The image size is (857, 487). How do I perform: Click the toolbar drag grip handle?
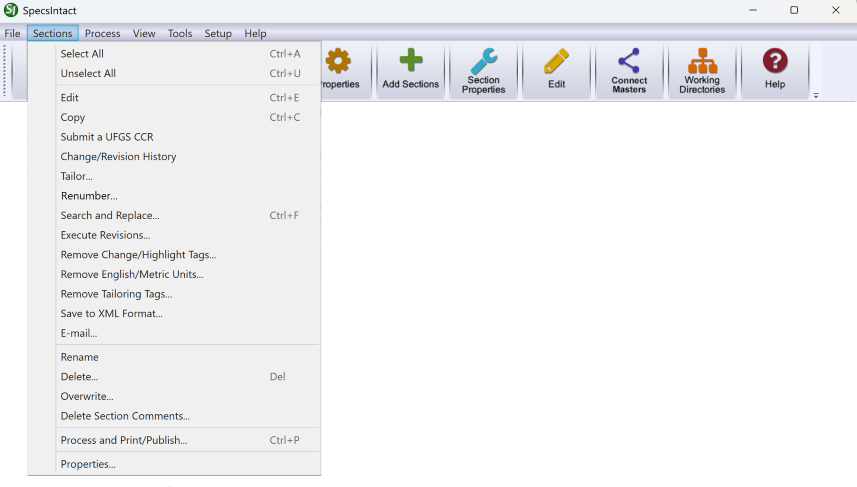click(x=5, y=71)
